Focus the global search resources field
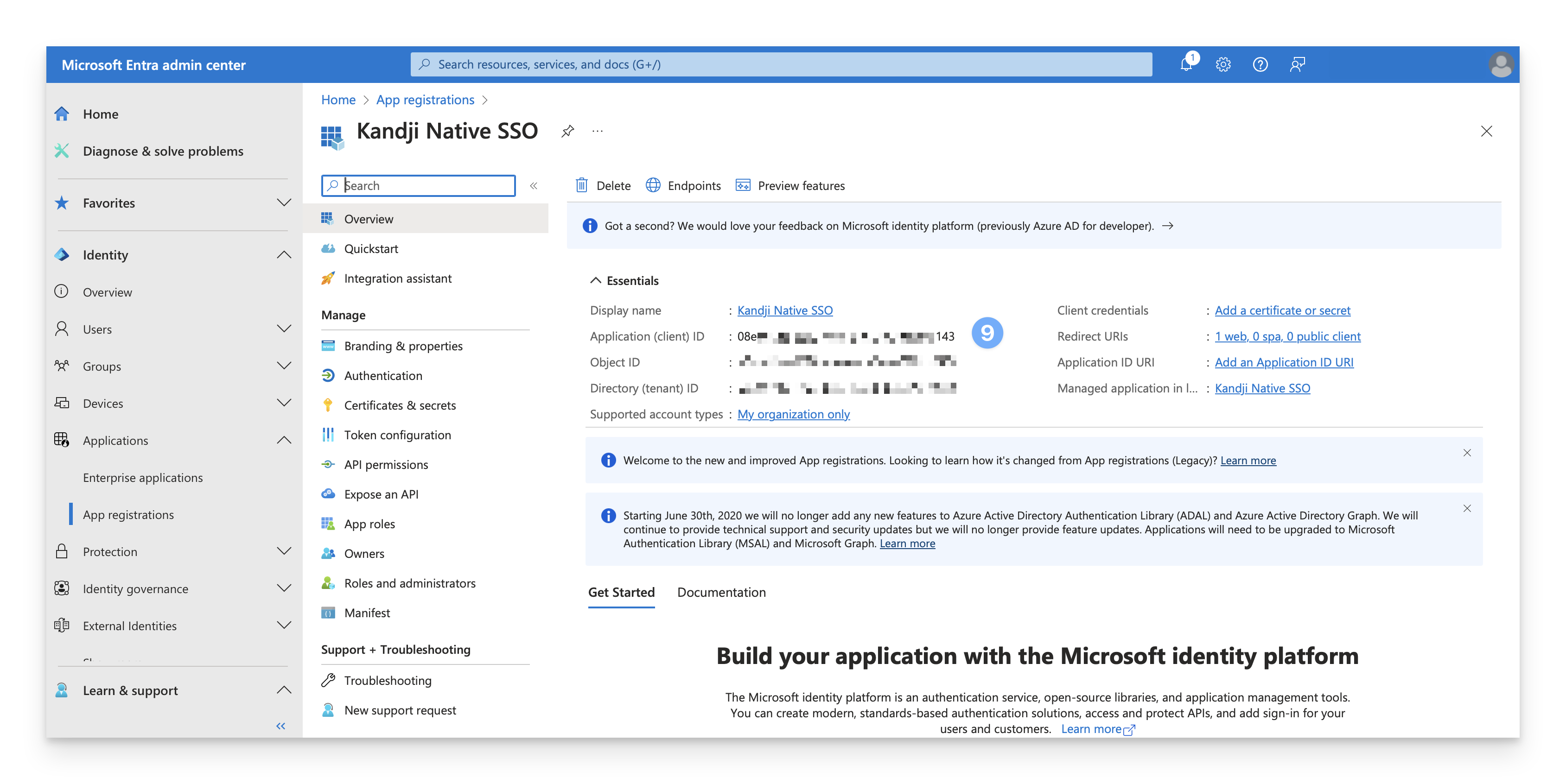 click(x=781, y=64)
